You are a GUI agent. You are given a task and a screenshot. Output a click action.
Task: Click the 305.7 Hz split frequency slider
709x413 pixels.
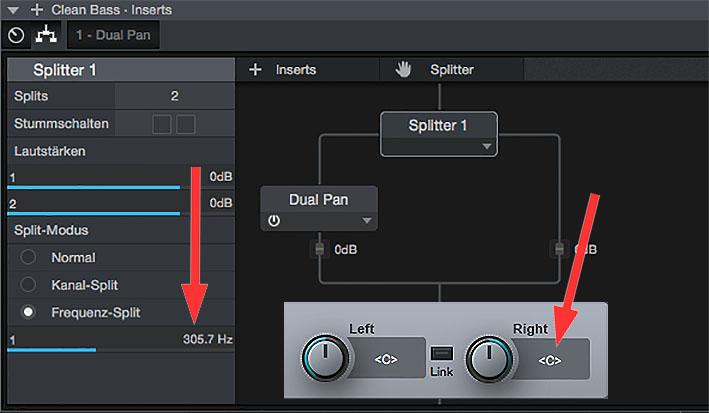coord(118,341)
